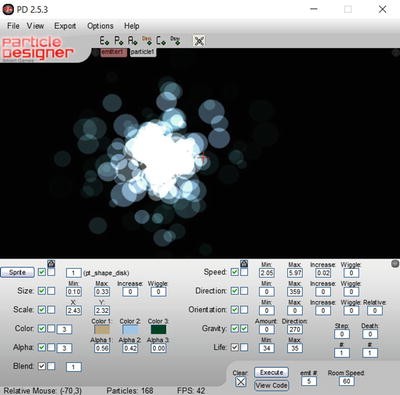Toggle the first Direction checkbox
The image size is (400, 395).
[235, 291]
